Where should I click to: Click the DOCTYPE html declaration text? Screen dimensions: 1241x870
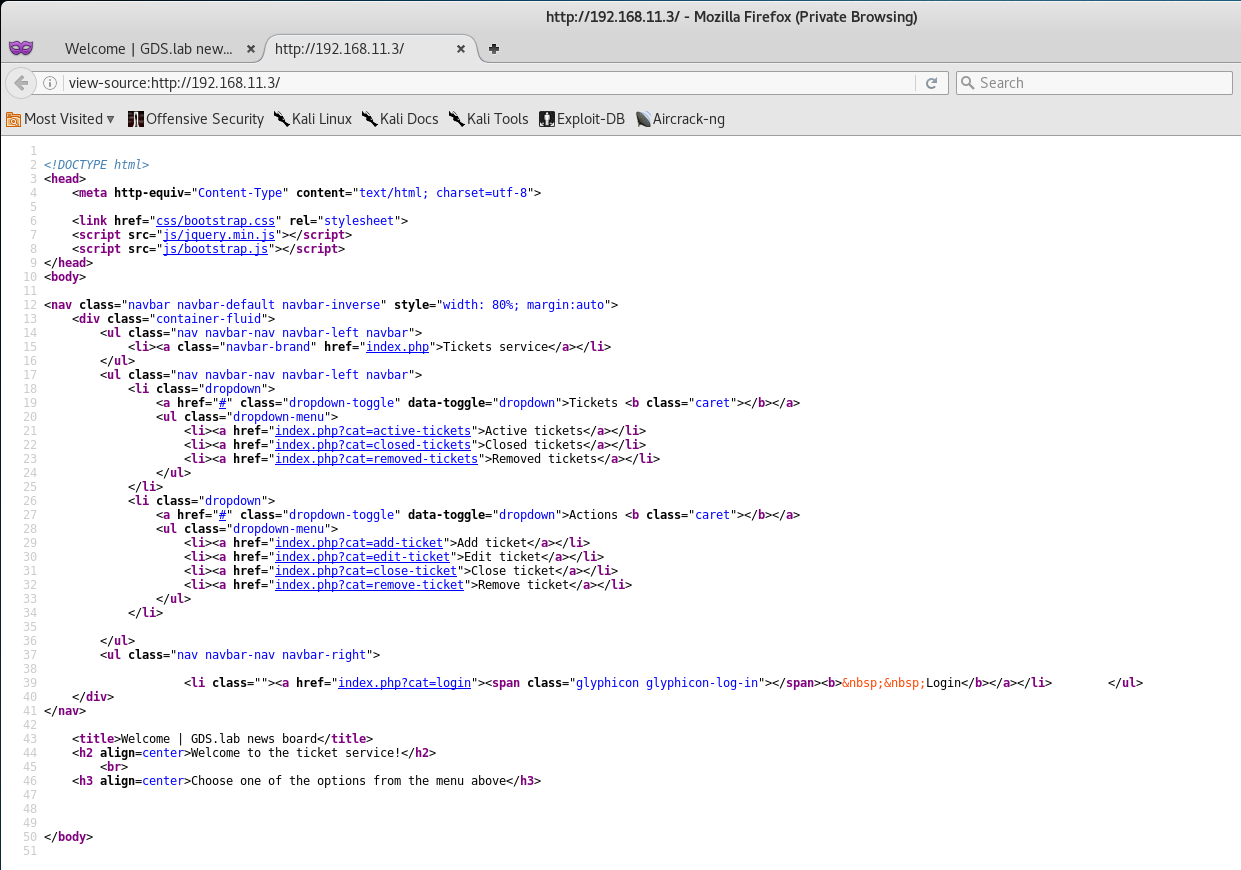(97, 164)
